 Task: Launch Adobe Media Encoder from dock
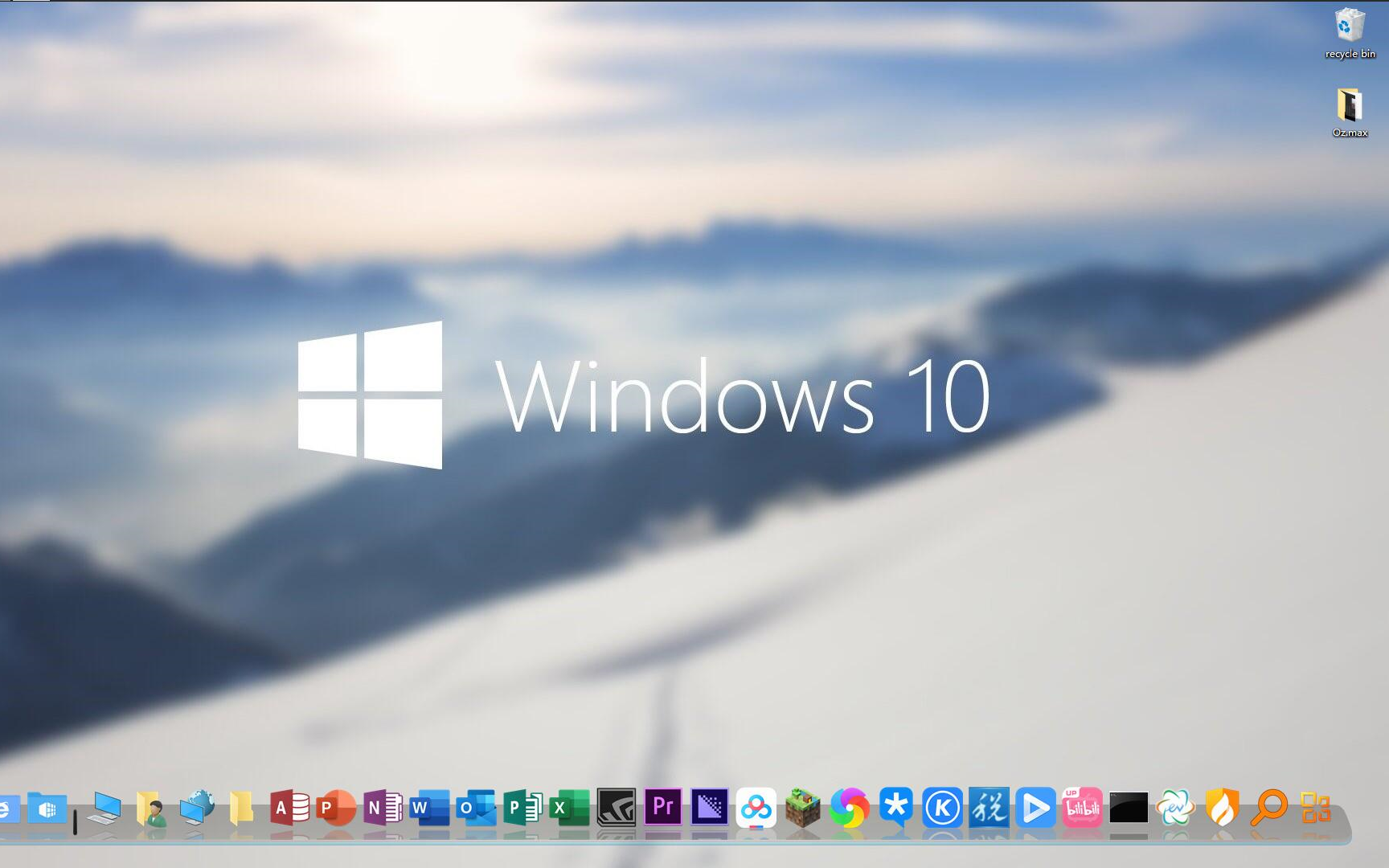(710, 807)
